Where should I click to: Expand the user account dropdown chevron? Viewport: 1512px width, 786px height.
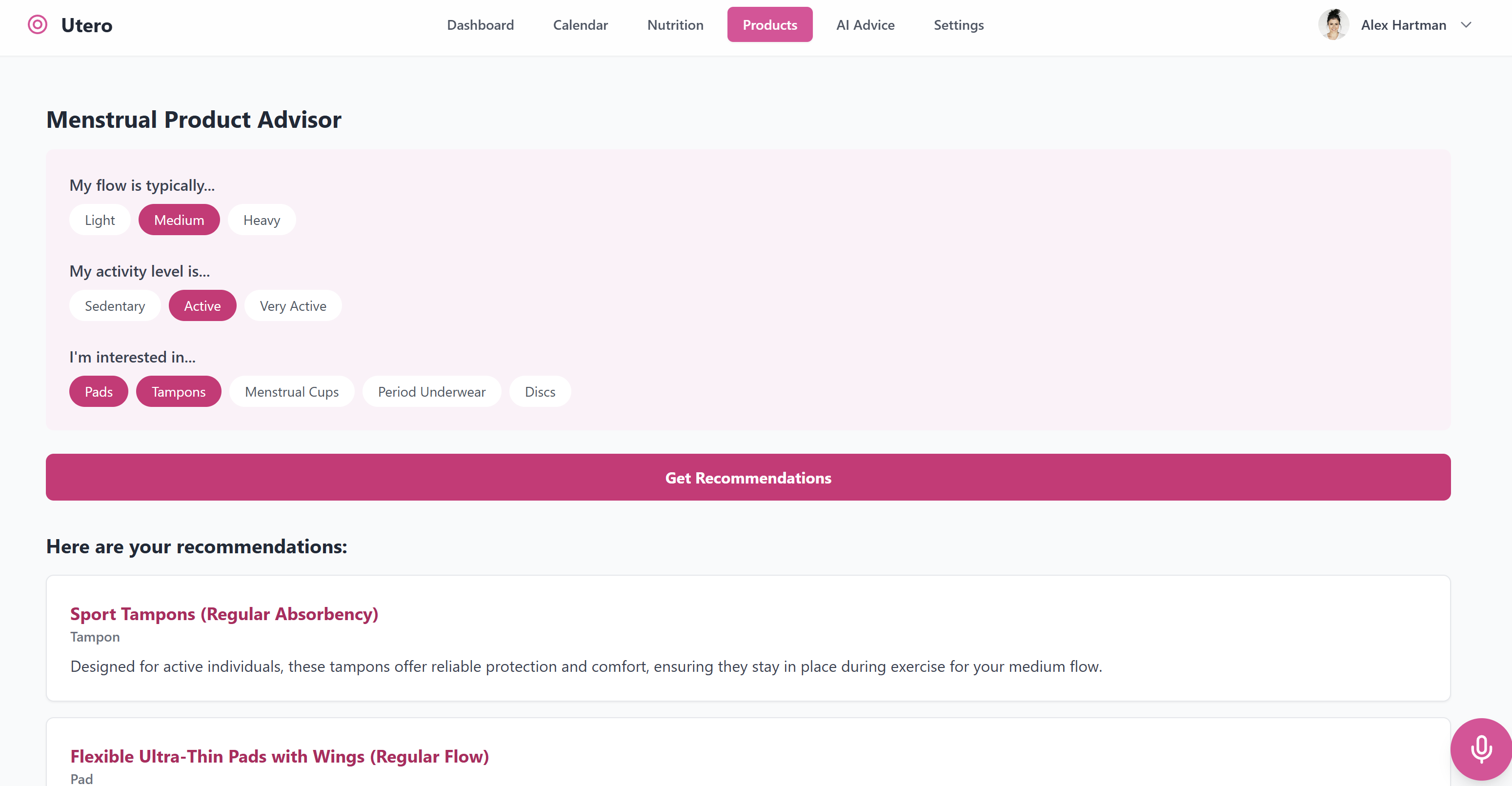click(x=1466, y=25)
